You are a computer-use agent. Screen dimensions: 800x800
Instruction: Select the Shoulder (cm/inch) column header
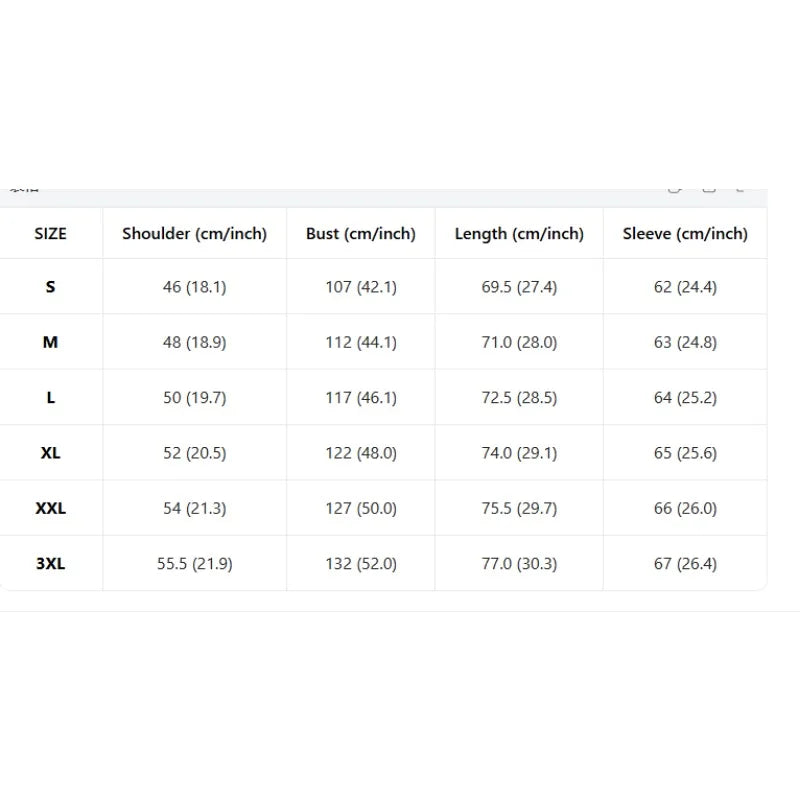click(194, 233)
